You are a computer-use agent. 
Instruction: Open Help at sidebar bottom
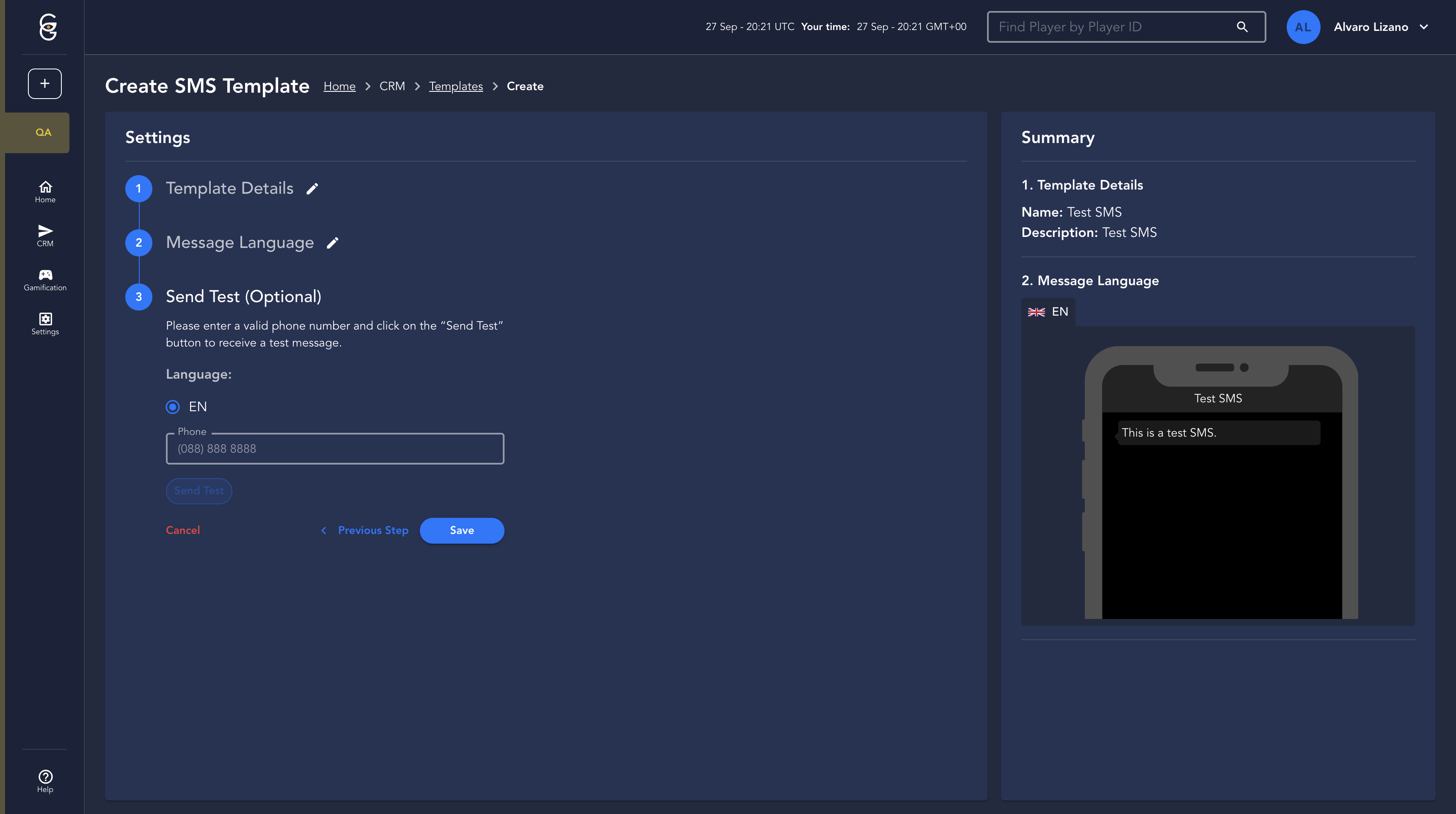[x=45, y=781]
